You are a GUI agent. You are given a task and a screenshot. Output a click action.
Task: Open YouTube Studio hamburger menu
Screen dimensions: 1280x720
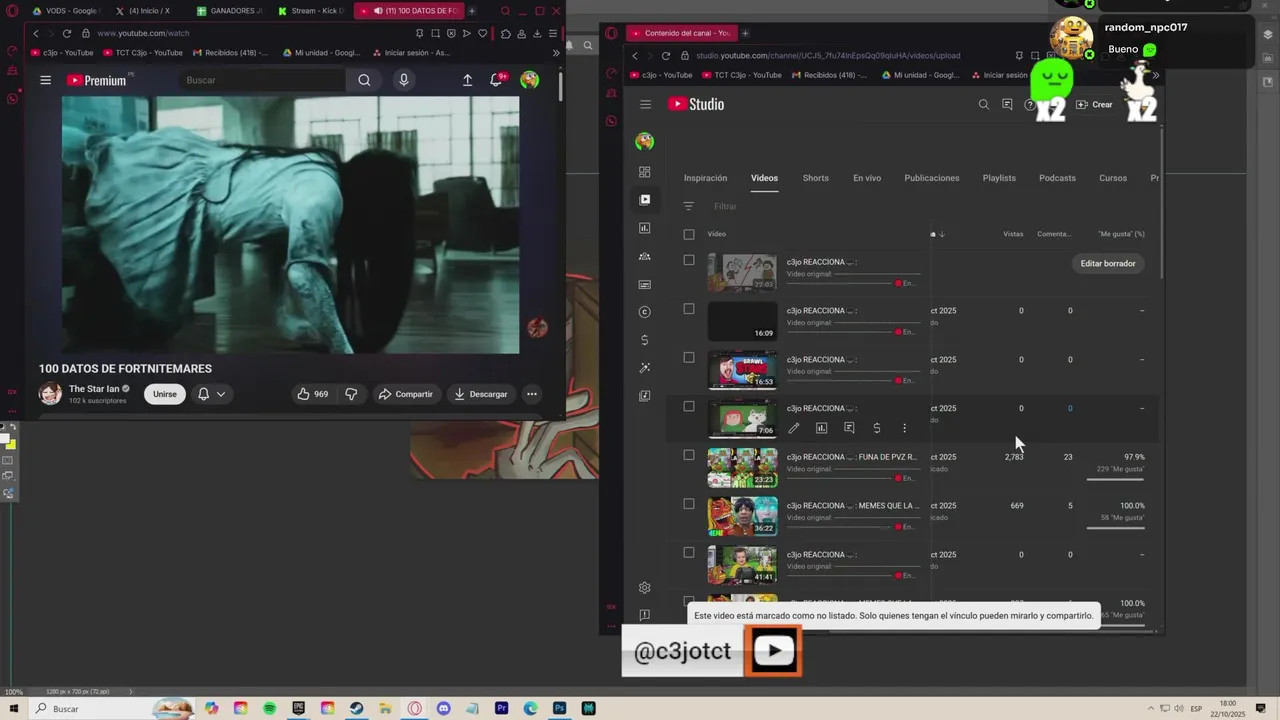[645, 104]
